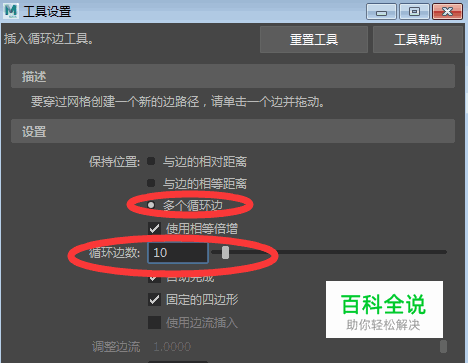Close the 工具设置 window
Image resolution: width=468 pixels, height=363 pixels.
pos(447,12)
